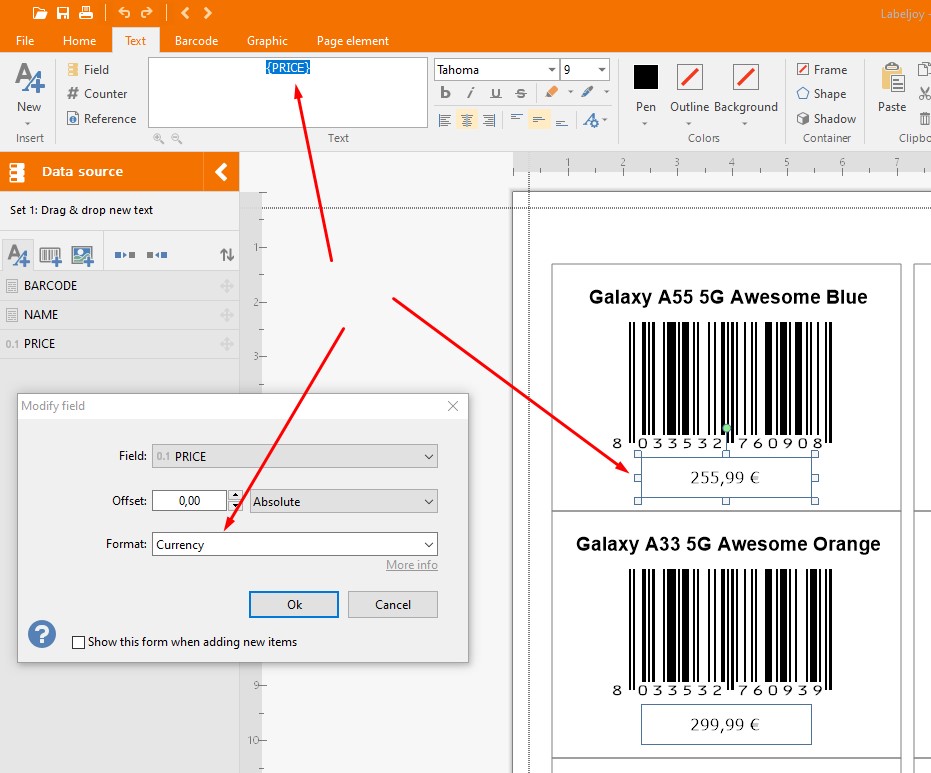Viewport: 931px width, 773px height.
Task: Apply strikethrough text formatting
Action: 520,93
